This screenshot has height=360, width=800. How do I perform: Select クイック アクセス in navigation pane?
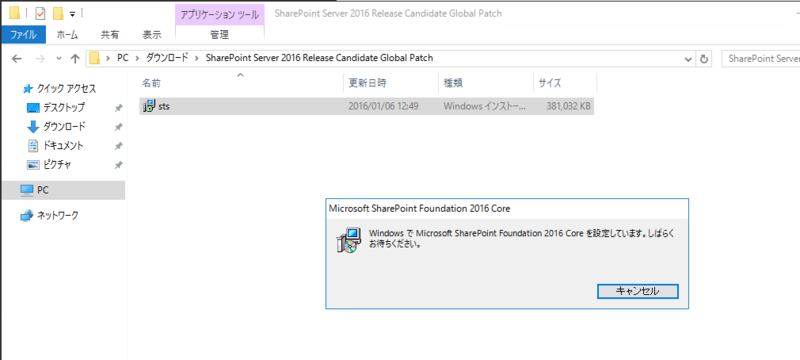tap(66, 89)
